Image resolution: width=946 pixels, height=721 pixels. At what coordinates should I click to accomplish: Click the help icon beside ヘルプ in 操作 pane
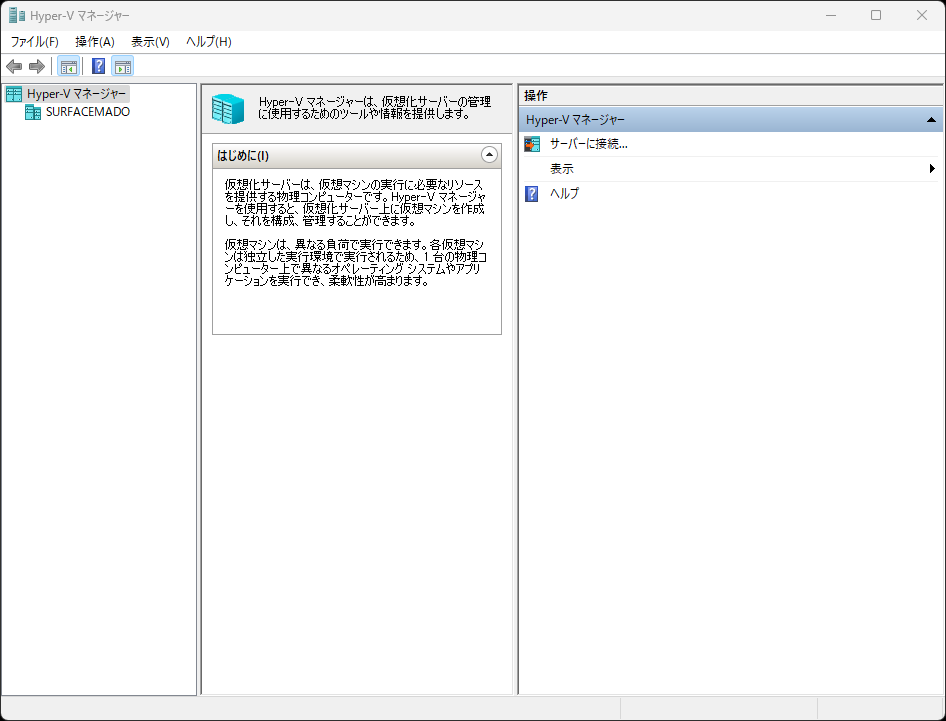click(531, 193)
